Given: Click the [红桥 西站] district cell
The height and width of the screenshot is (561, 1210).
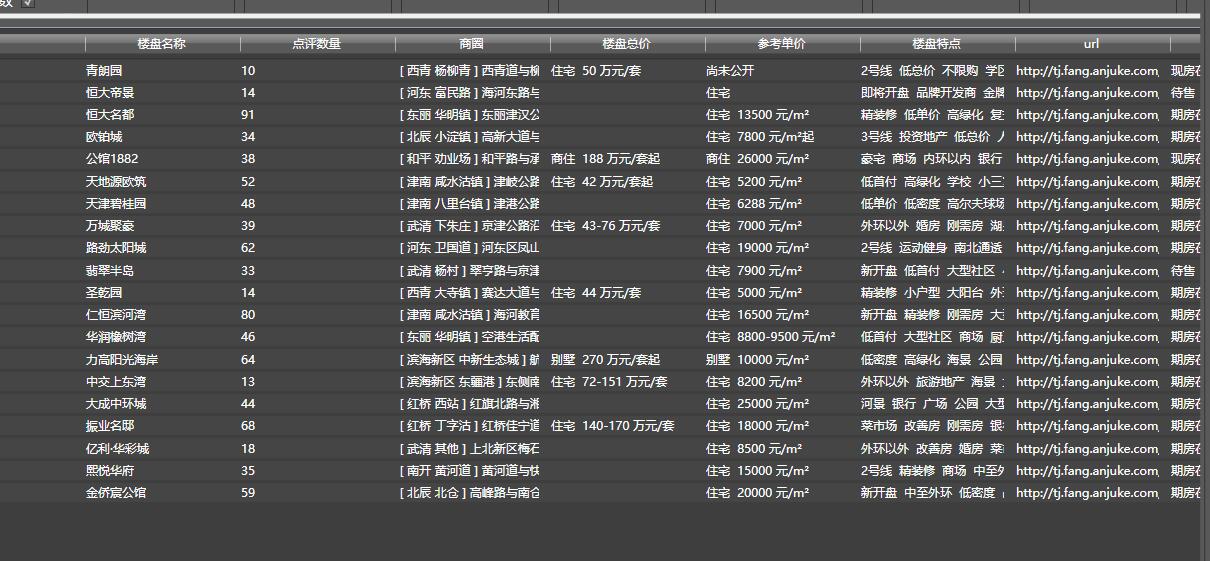Looking at the screenshot, I should 469,404.
